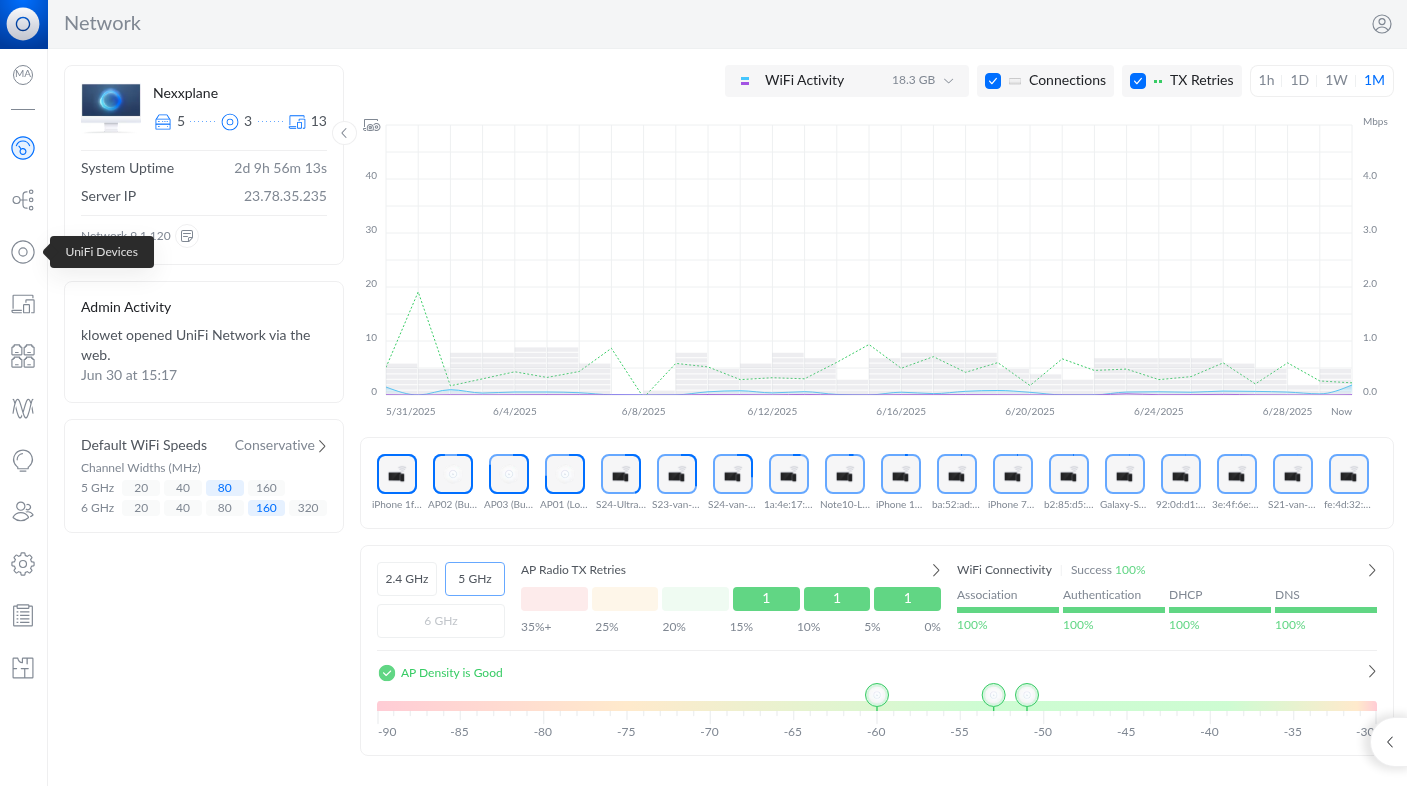1407x786 pixels.
Task: Select the AP02 device thumbnail
Action: click(453, 475)
